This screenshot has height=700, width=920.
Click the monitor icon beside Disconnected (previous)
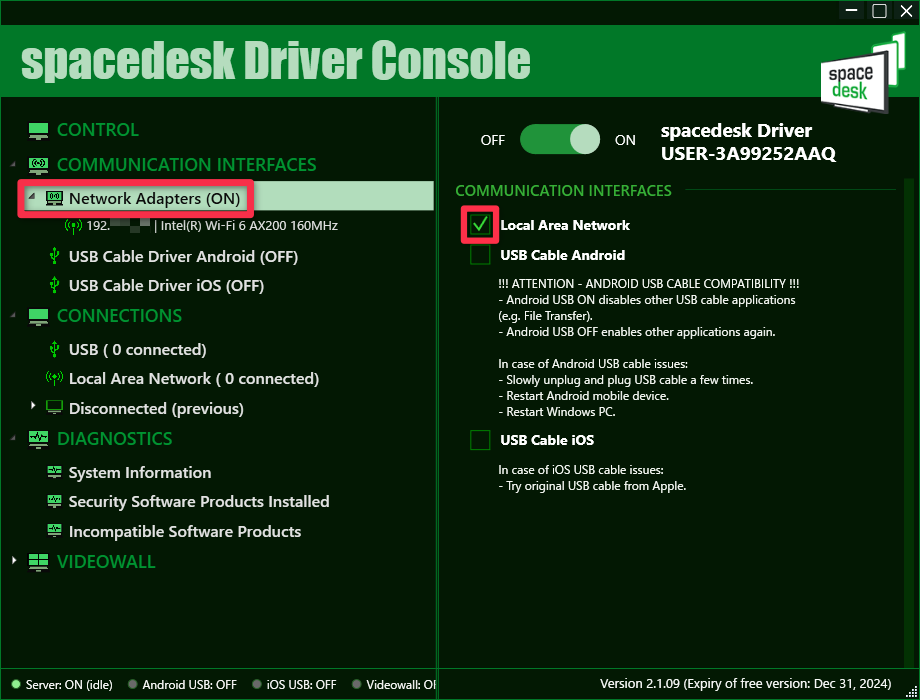tap(55, 407)
